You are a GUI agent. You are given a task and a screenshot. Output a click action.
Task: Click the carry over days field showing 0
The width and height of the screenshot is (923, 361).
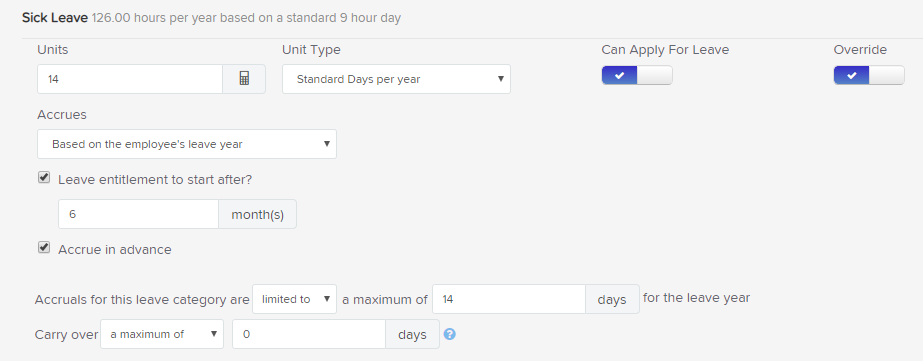pyautogui.click(x=309, y=334)
